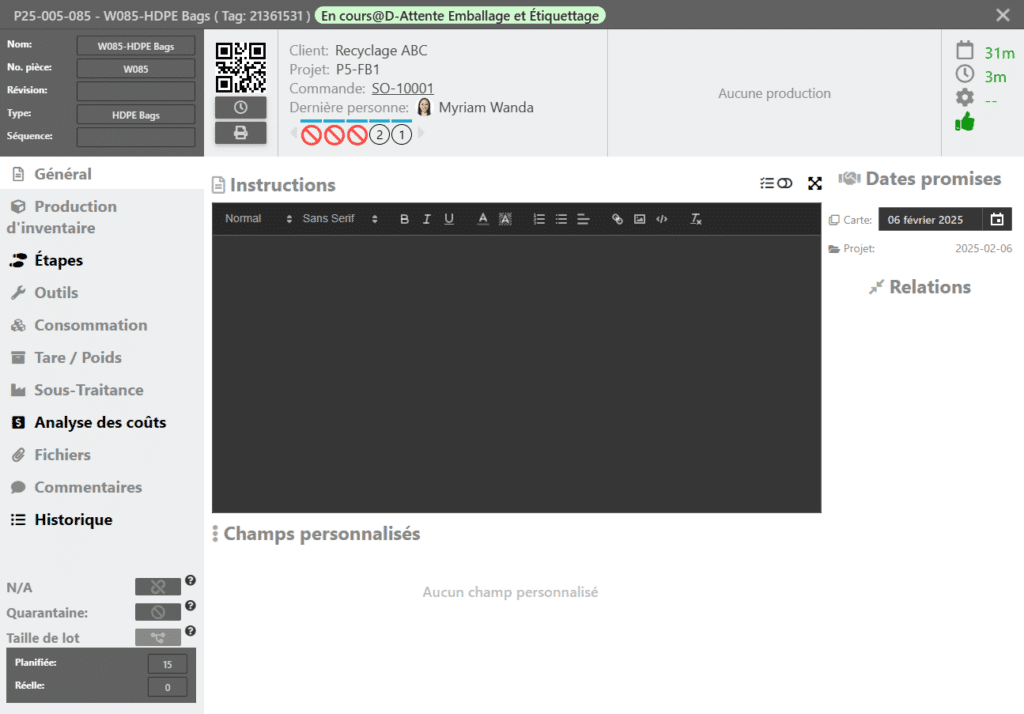Apply bold formatting in Instructions editor
Image resolution: width=1024 pixels, height=714 pixels.
[405, 219]
